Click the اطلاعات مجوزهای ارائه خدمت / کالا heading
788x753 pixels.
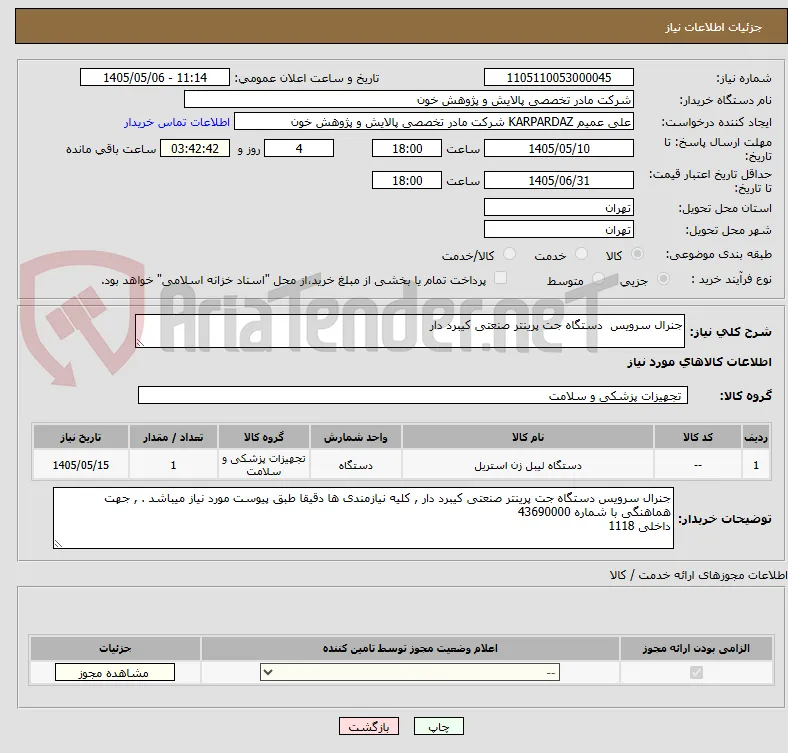coord(698,575)
